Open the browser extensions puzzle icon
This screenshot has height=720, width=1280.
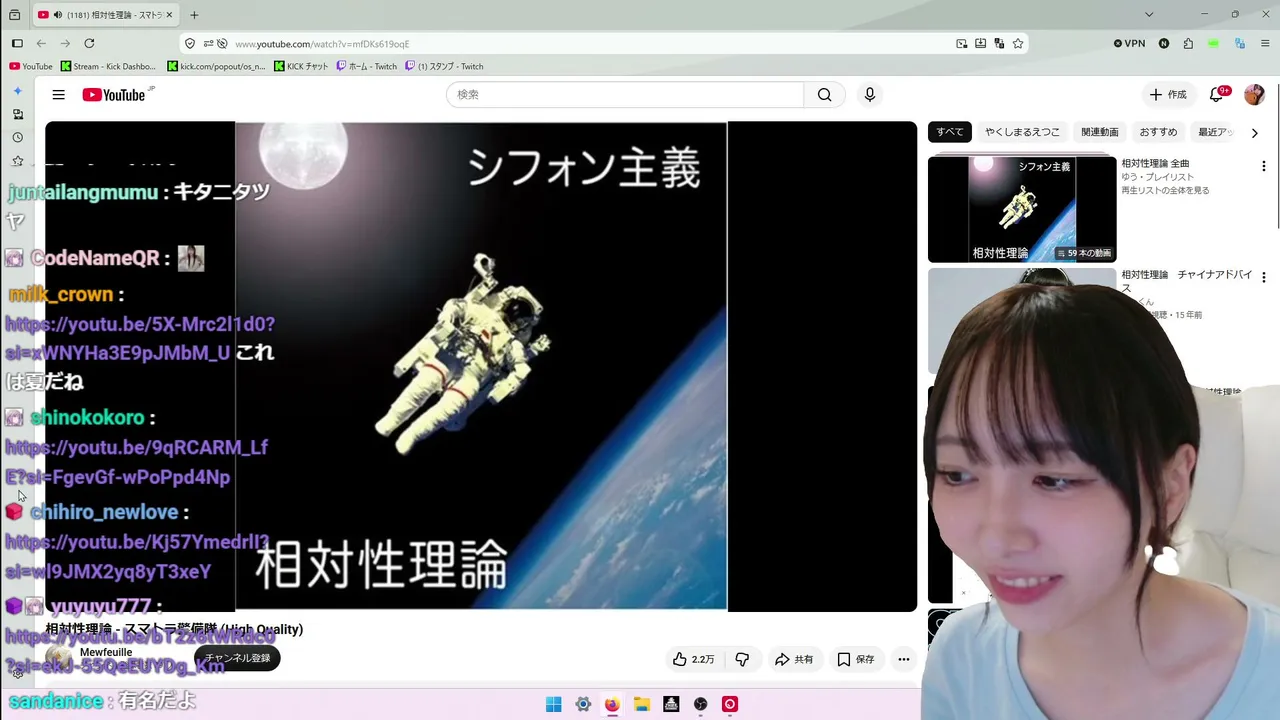pyautogui.click(x=1188, y=44)
